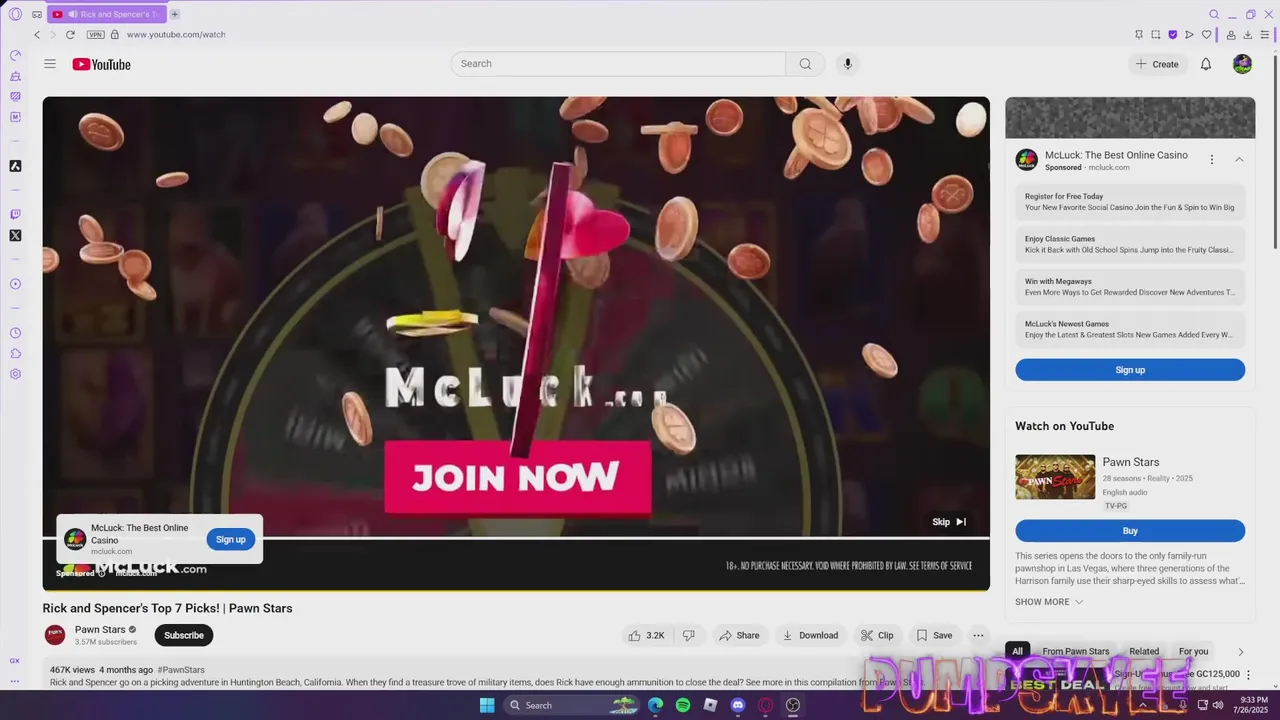The width and height of the screenshot is (1280, 720).
Task: Open the sidebar Settings gear icon
Action: 15,374
